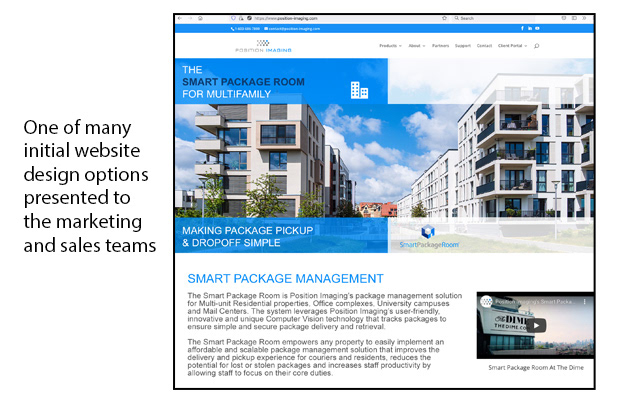Click the white building icon in banner
Image resolution: width=620 pixels, height=403 pixels.
tap(359, 90)
